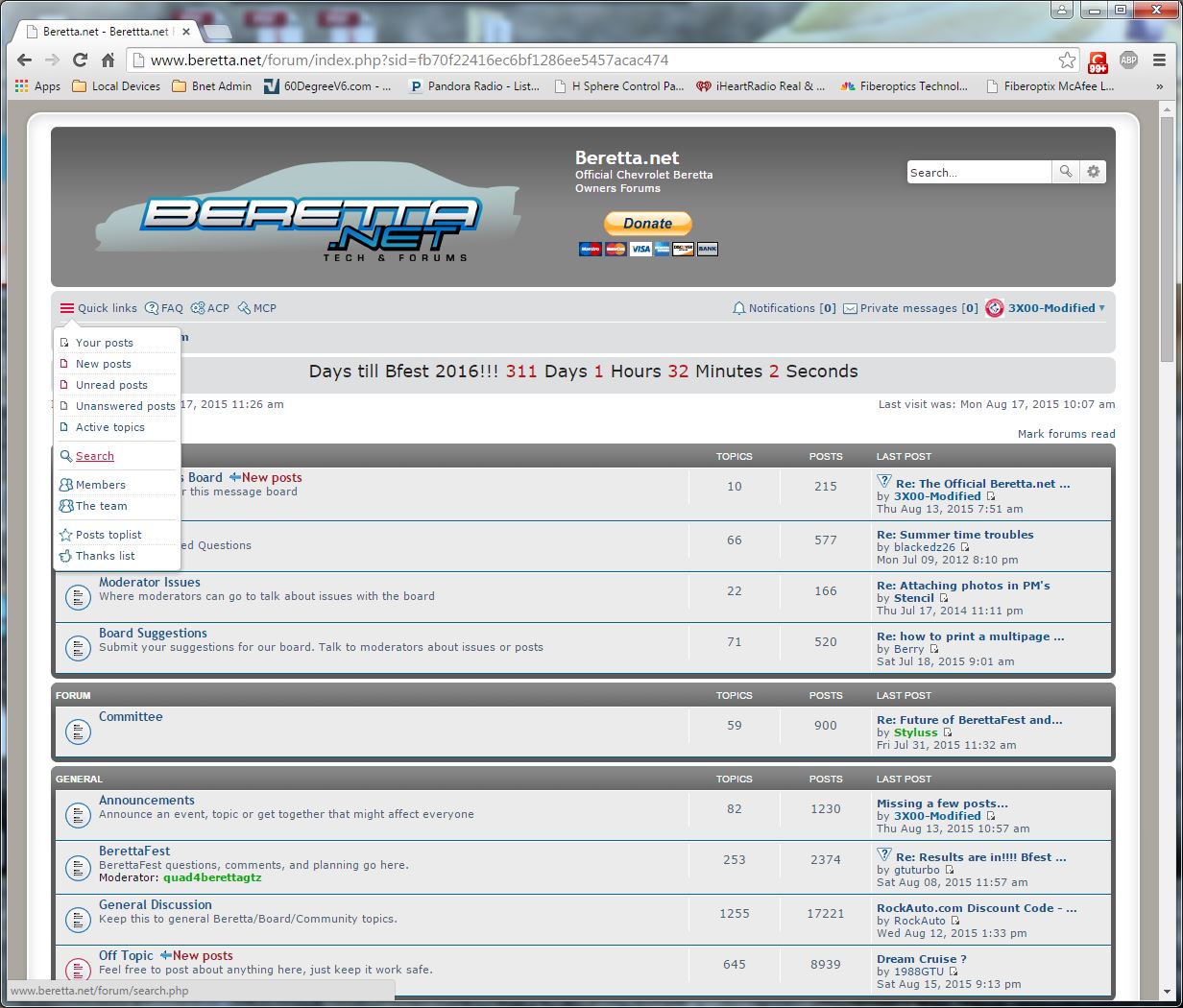Screen dimensions: 1183x1008
Task: Click the Committee forum status icon
Action: tap(78, 732)
